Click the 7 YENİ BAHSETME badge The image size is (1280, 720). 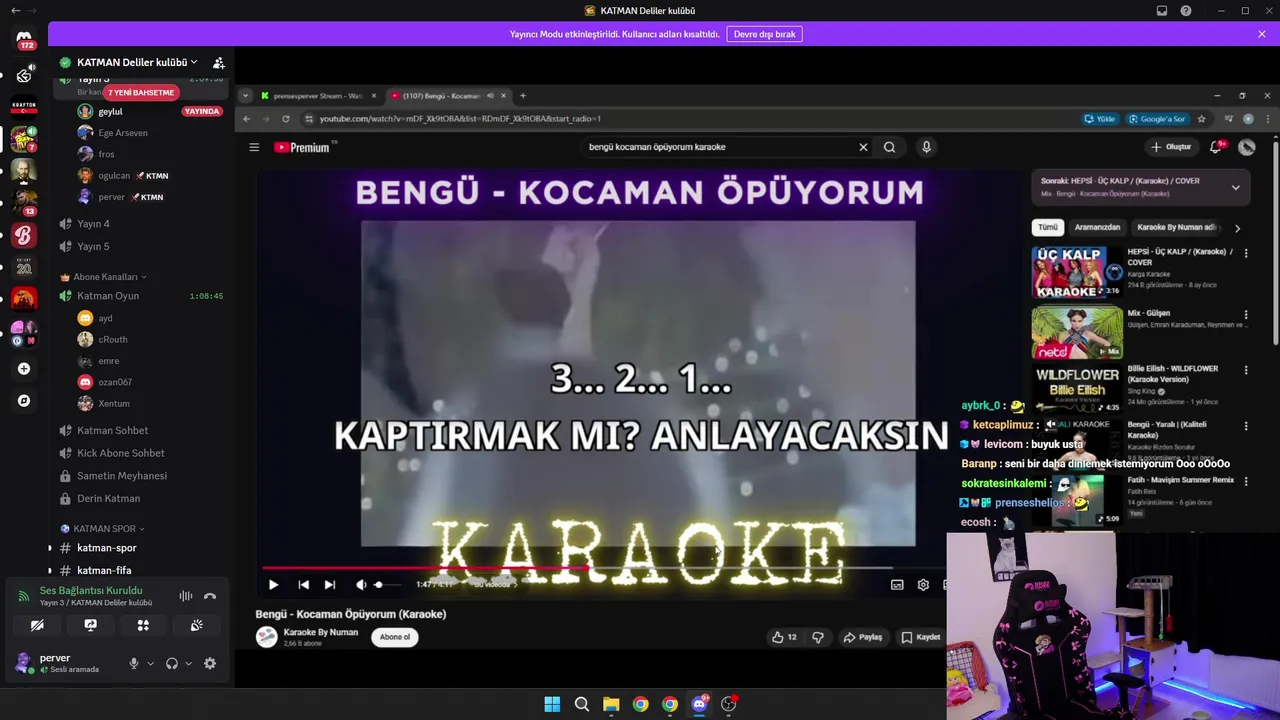[x=141, y=92]
